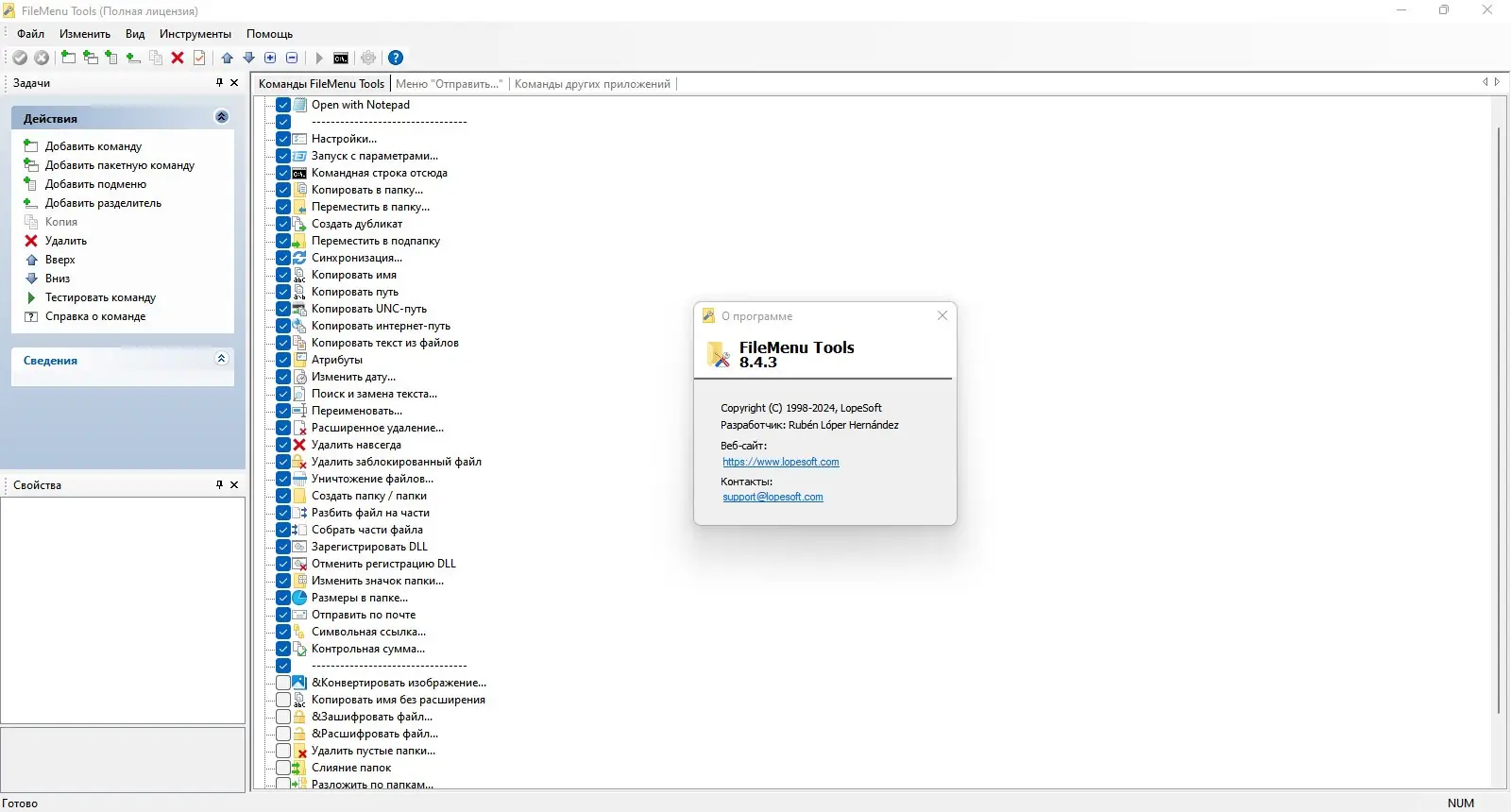Click the right tab scroll arrow
Viewport: 1511px width, 812px height.
1497,83
